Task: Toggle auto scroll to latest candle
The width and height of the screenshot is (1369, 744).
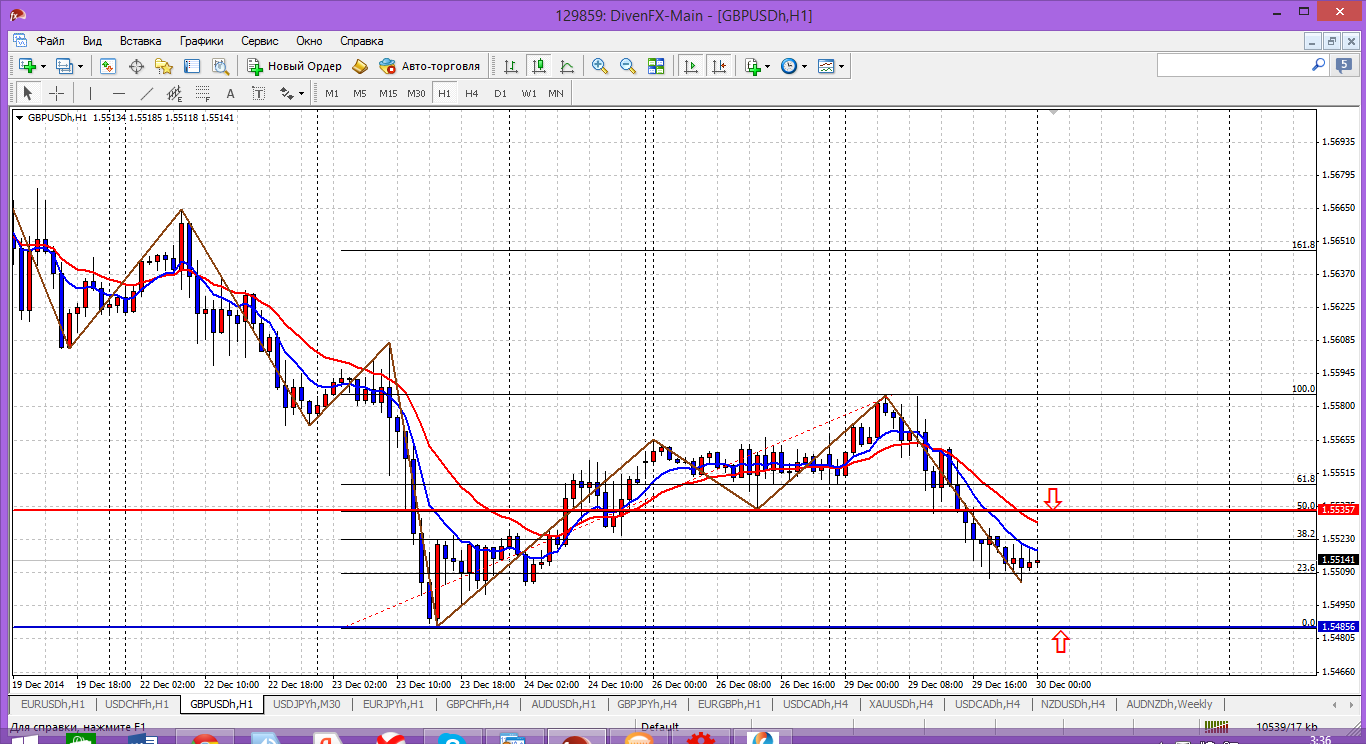Action: coord(690,66)
